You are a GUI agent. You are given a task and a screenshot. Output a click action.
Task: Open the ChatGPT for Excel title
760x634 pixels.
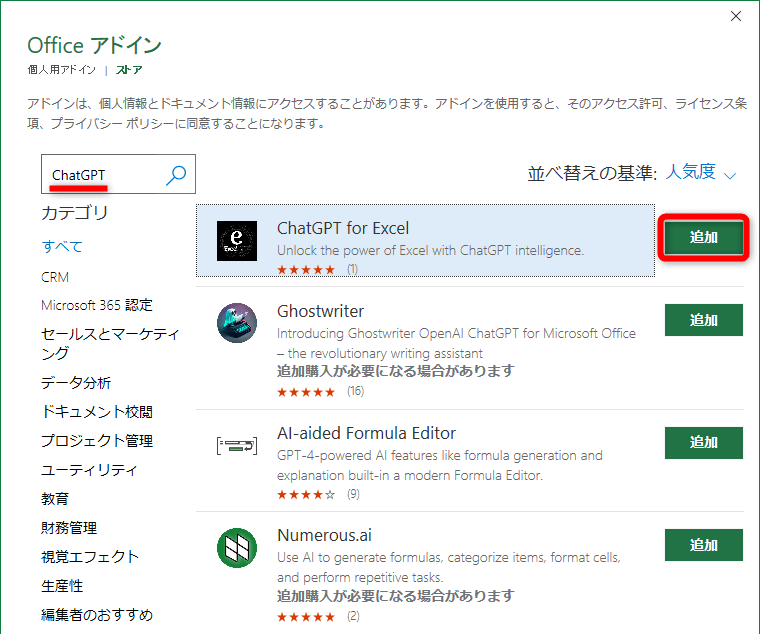pyautogui.click(x=343, y=228)
